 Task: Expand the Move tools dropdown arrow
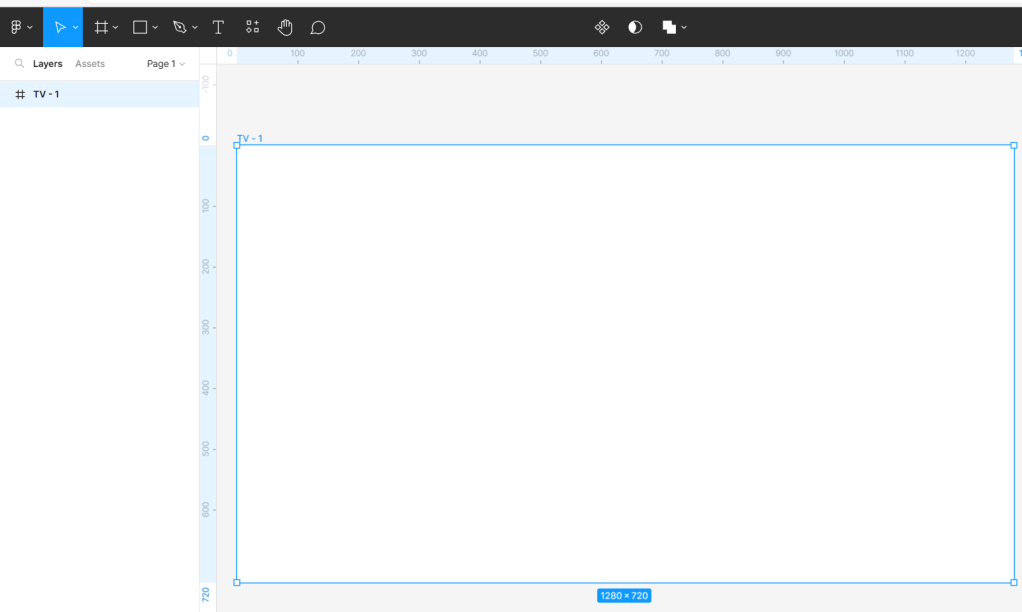[75, 27]
